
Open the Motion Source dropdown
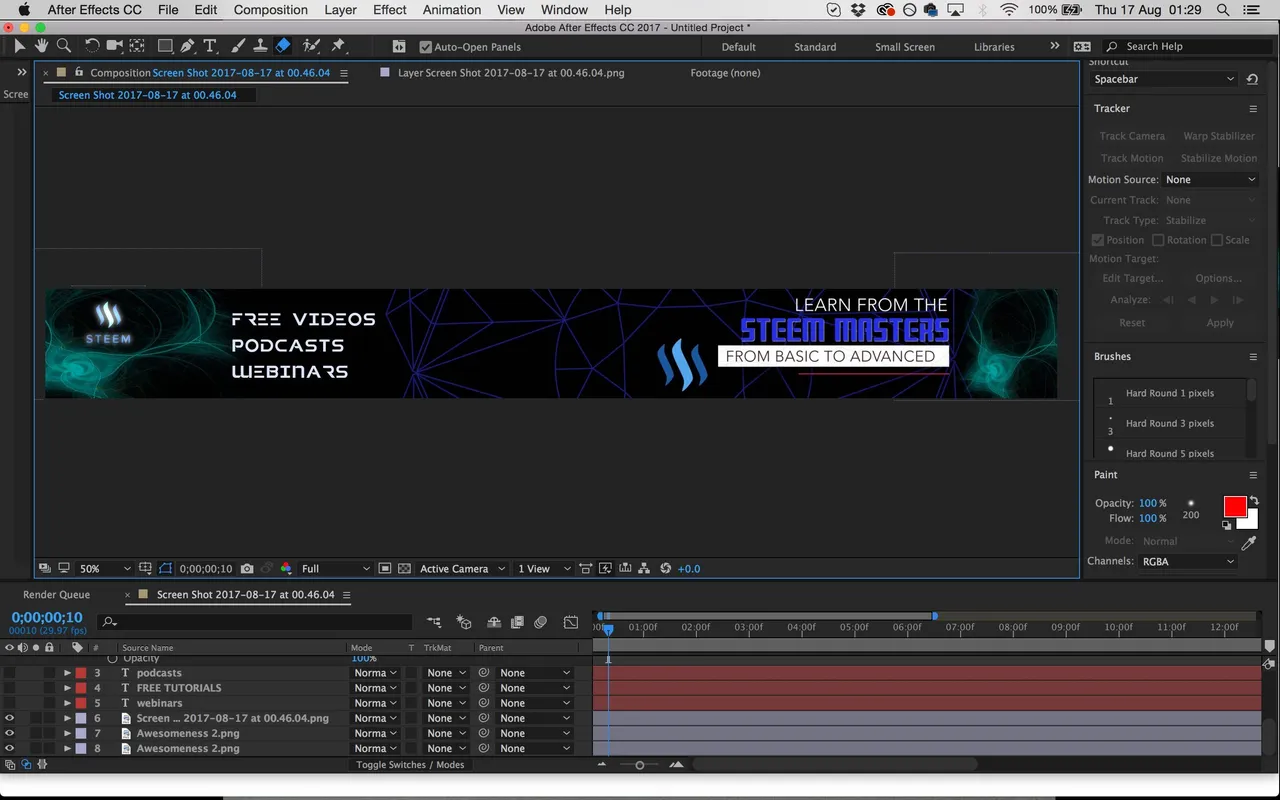coord(1210,180)
